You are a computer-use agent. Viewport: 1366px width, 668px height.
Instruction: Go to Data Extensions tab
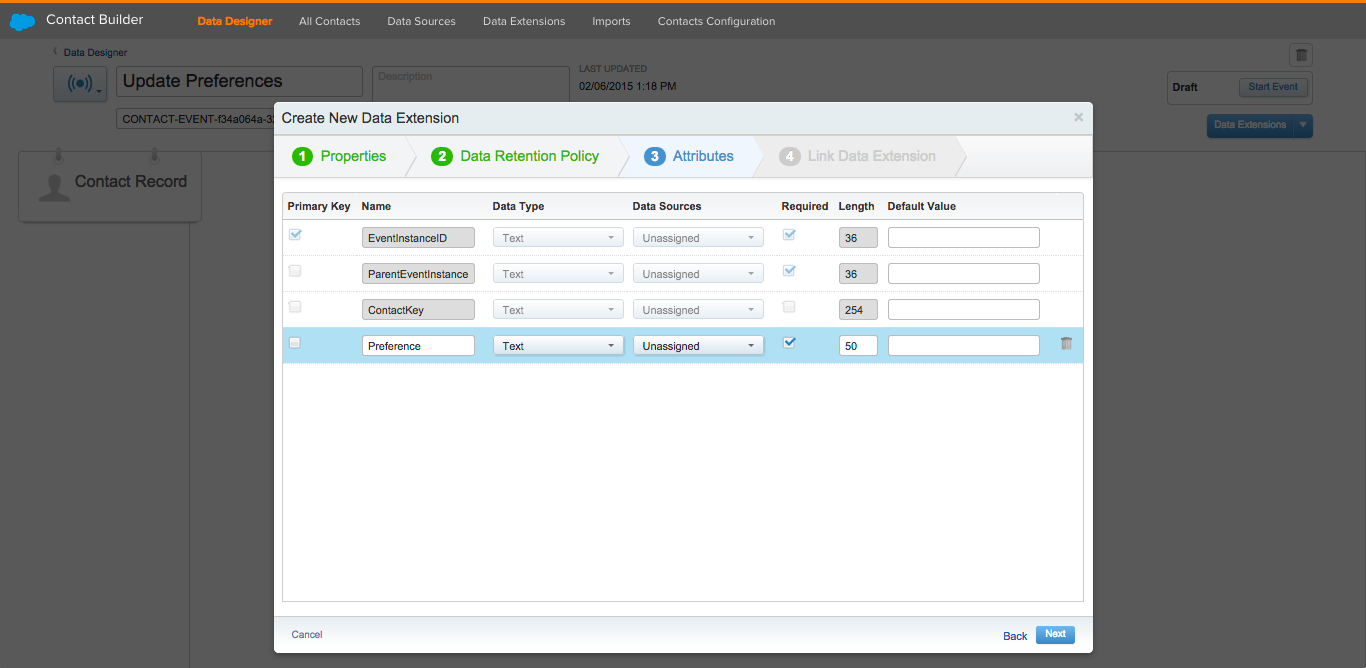pyautogui.click(x=524, y=21)
